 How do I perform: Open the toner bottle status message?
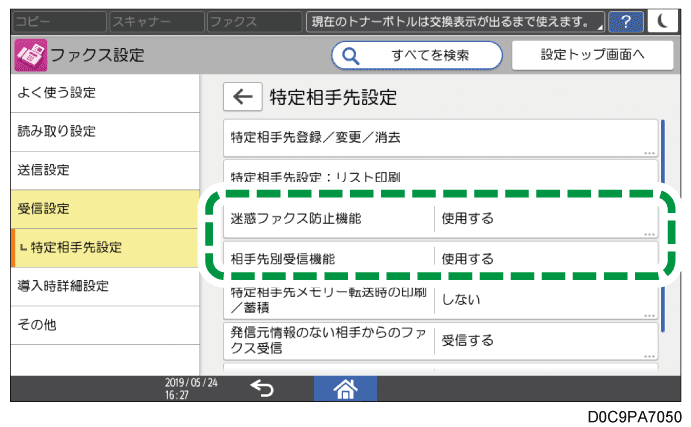point(455,22)
